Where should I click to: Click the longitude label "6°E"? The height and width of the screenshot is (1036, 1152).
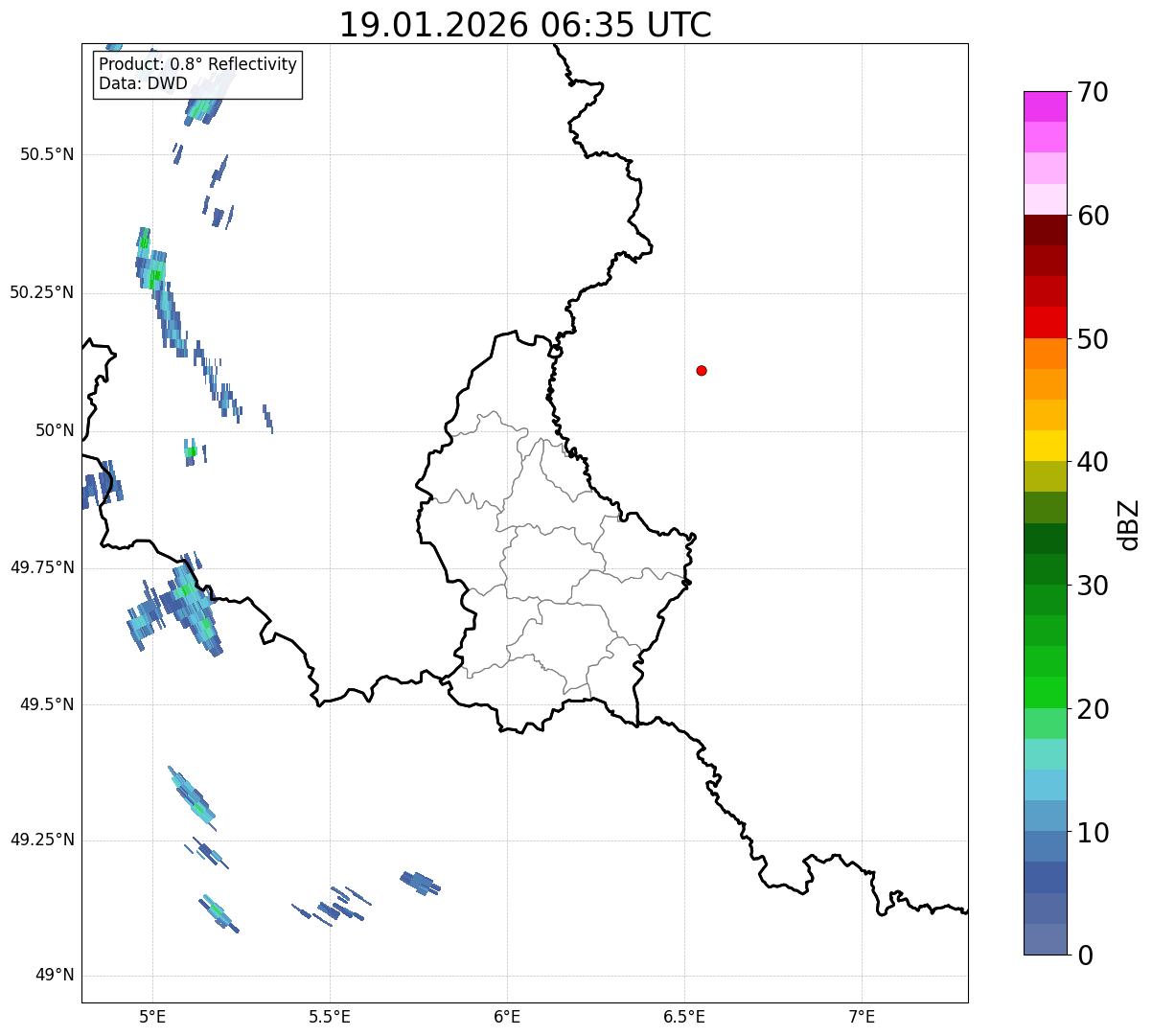pos(507,1016)
